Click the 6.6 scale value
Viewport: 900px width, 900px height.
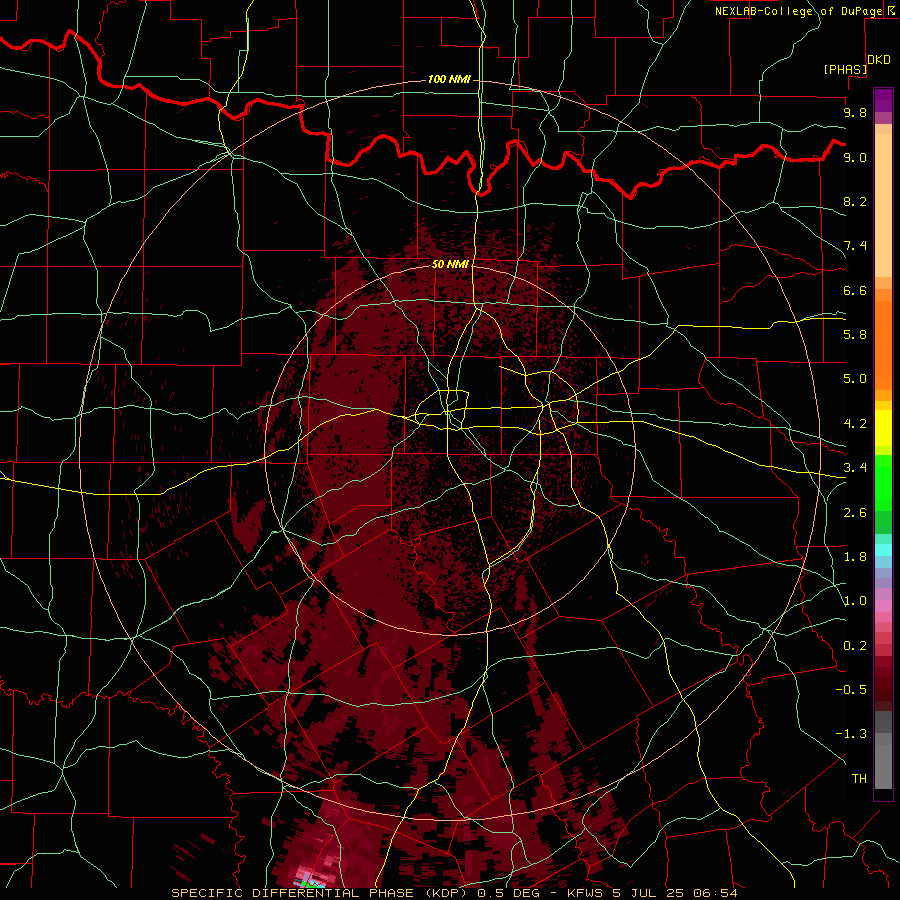tap(855, 290)
